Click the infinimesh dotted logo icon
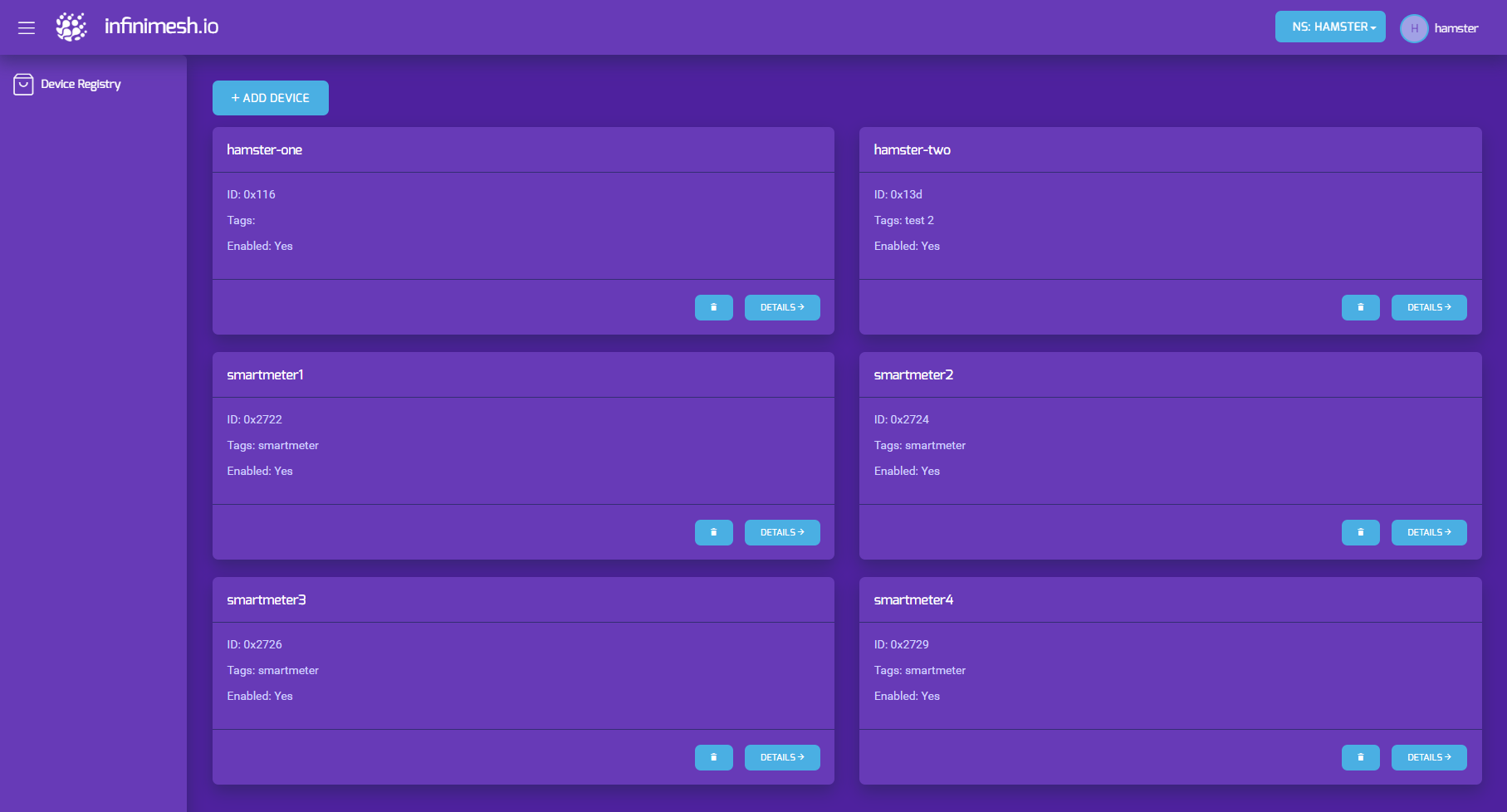Image resolution: width=1507 pixels, height=812 pixels. coord(71,27)
